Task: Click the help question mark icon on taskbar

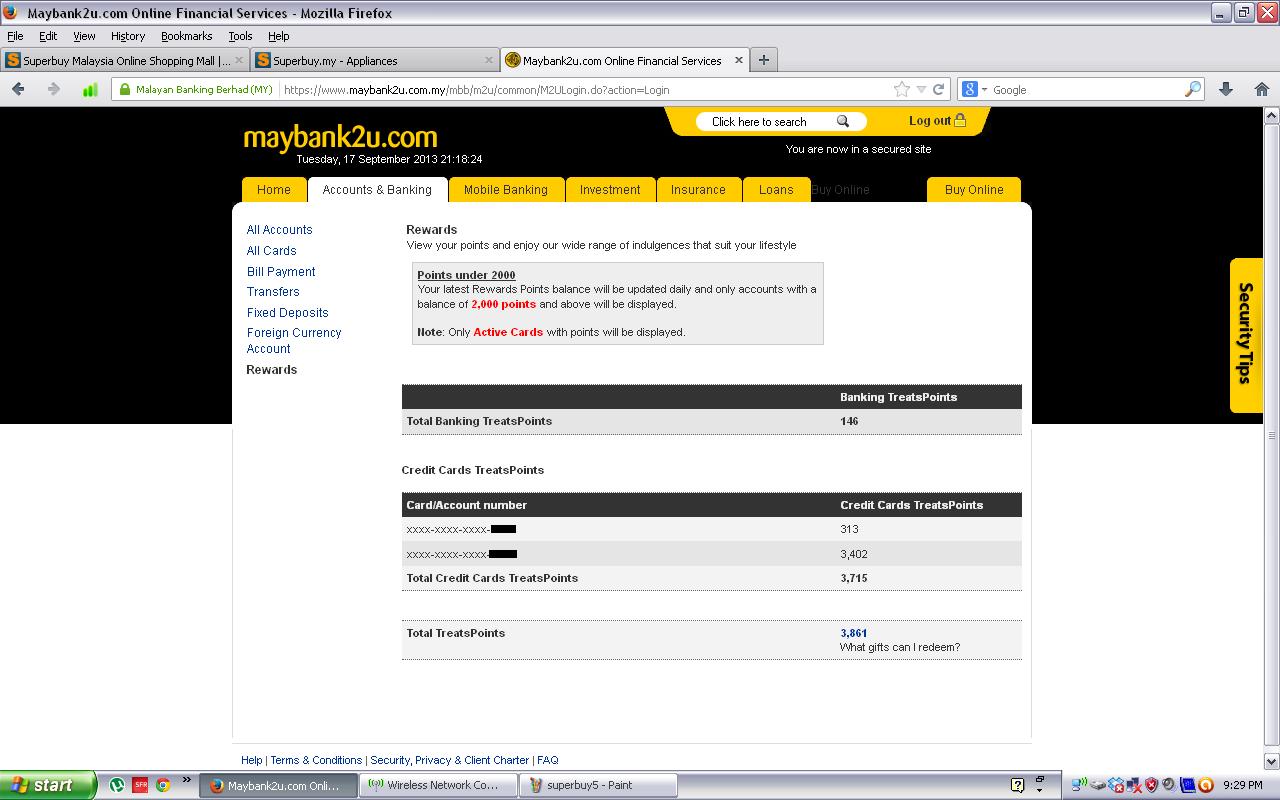Action: click(x=1017, y=785)
